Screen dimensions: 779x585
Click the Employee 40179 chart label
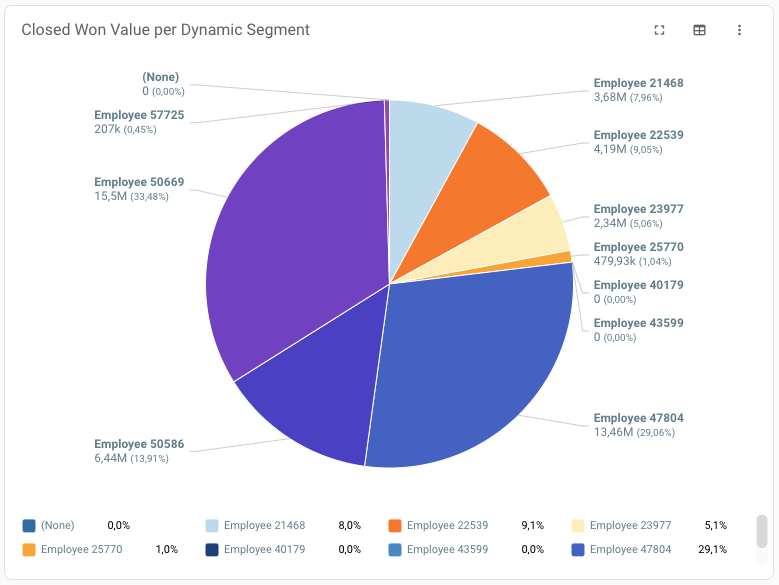[x=638, y=285]
